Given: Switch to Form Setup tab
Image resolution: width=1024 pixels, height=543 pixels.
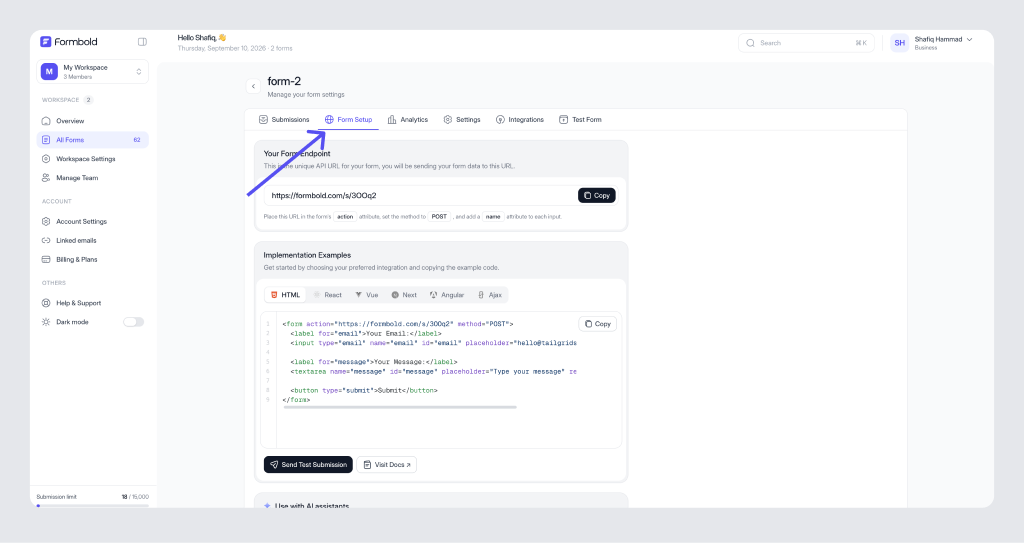Looking at the screenshot, I should [x=348, y=120].
